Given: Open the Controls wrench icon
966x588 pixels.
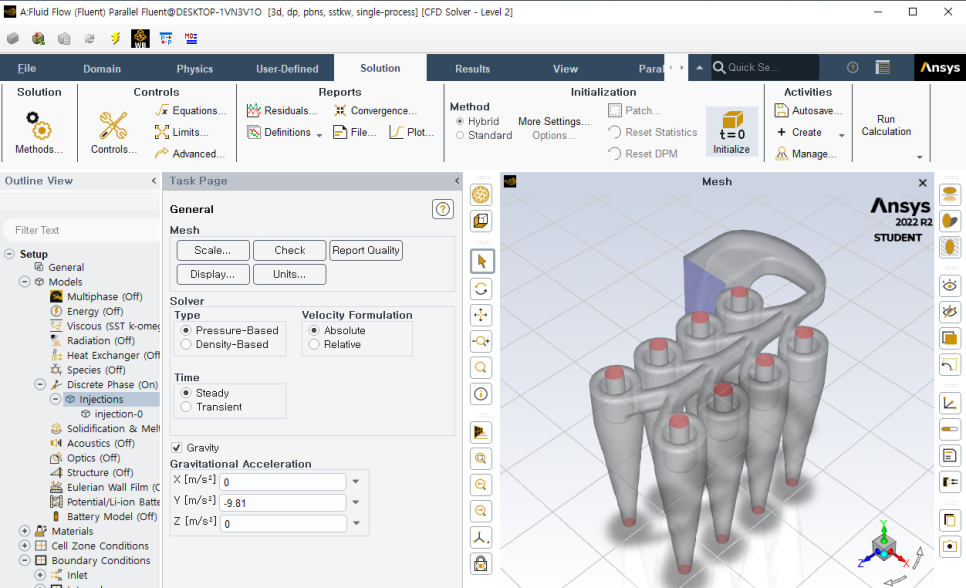Looking at the screenshot, I should click(113, 125).
